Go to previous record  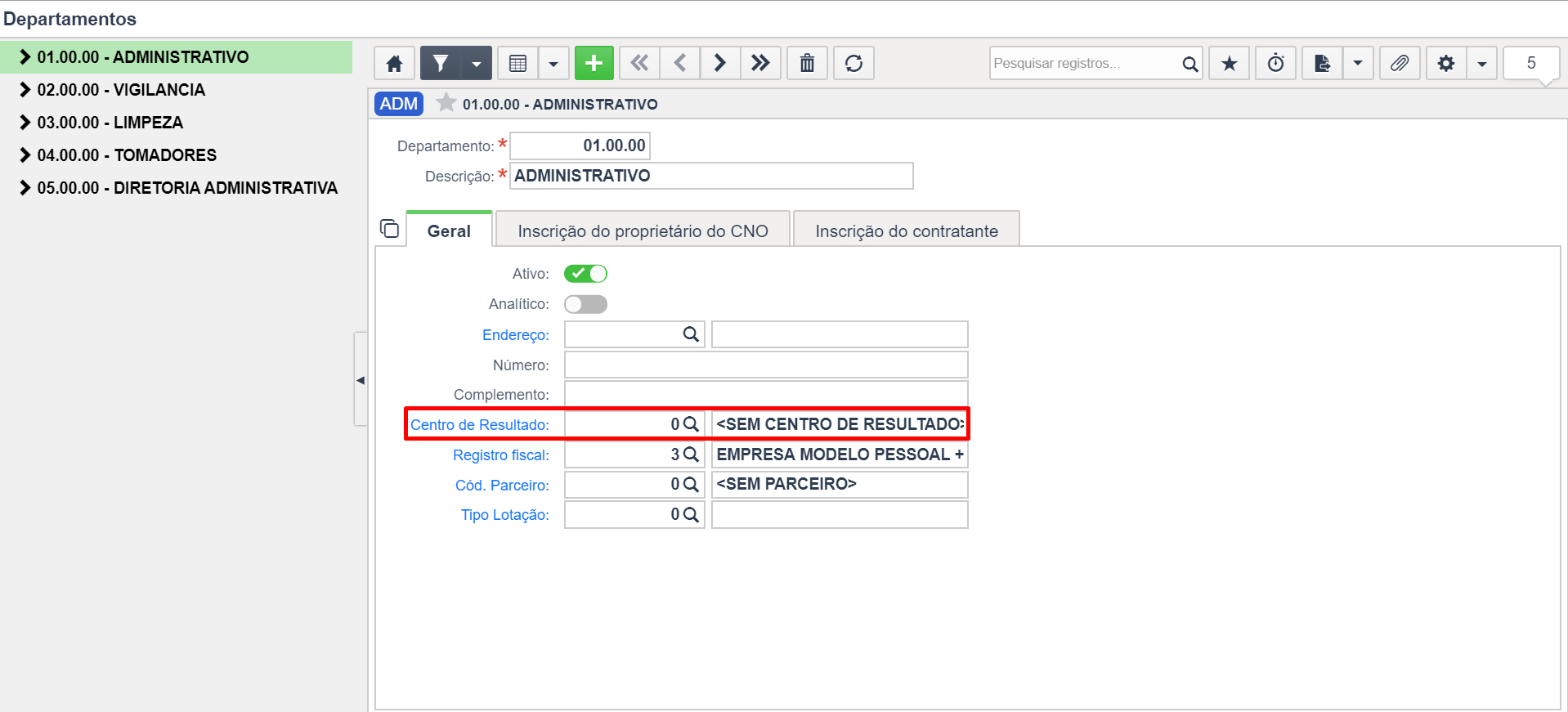point(679,63)
